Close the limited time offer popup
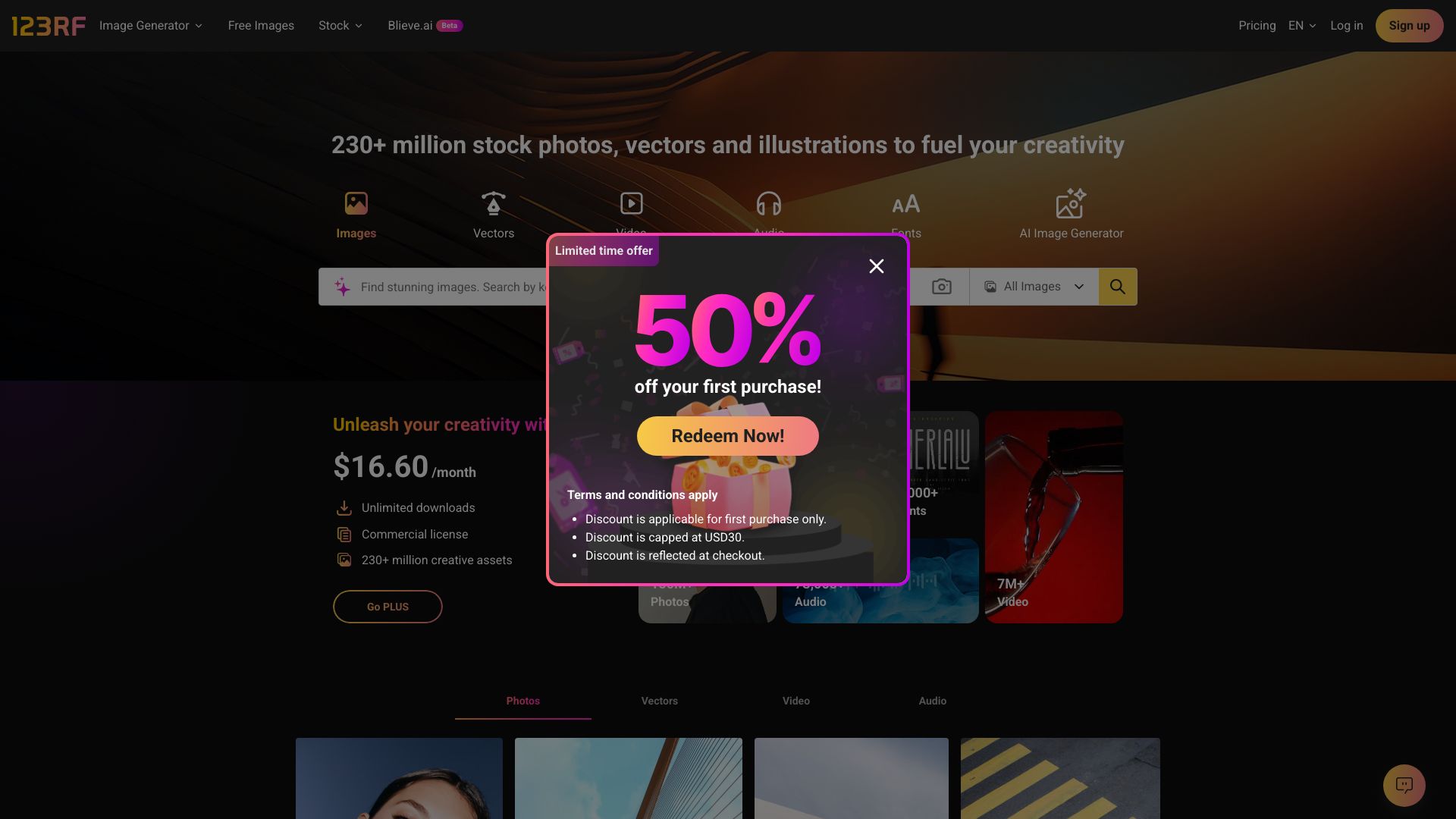 click(x=877, y=266)
